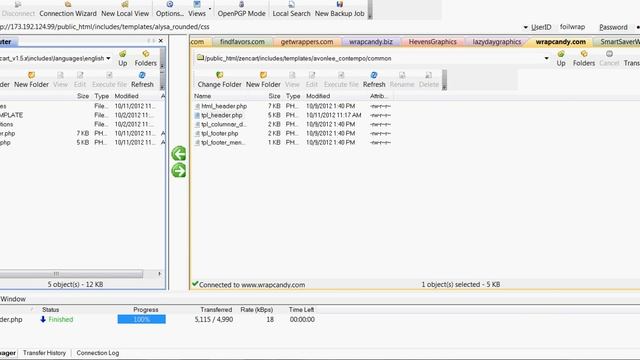Open the UserID dropdown arrow

pos(525,27)
